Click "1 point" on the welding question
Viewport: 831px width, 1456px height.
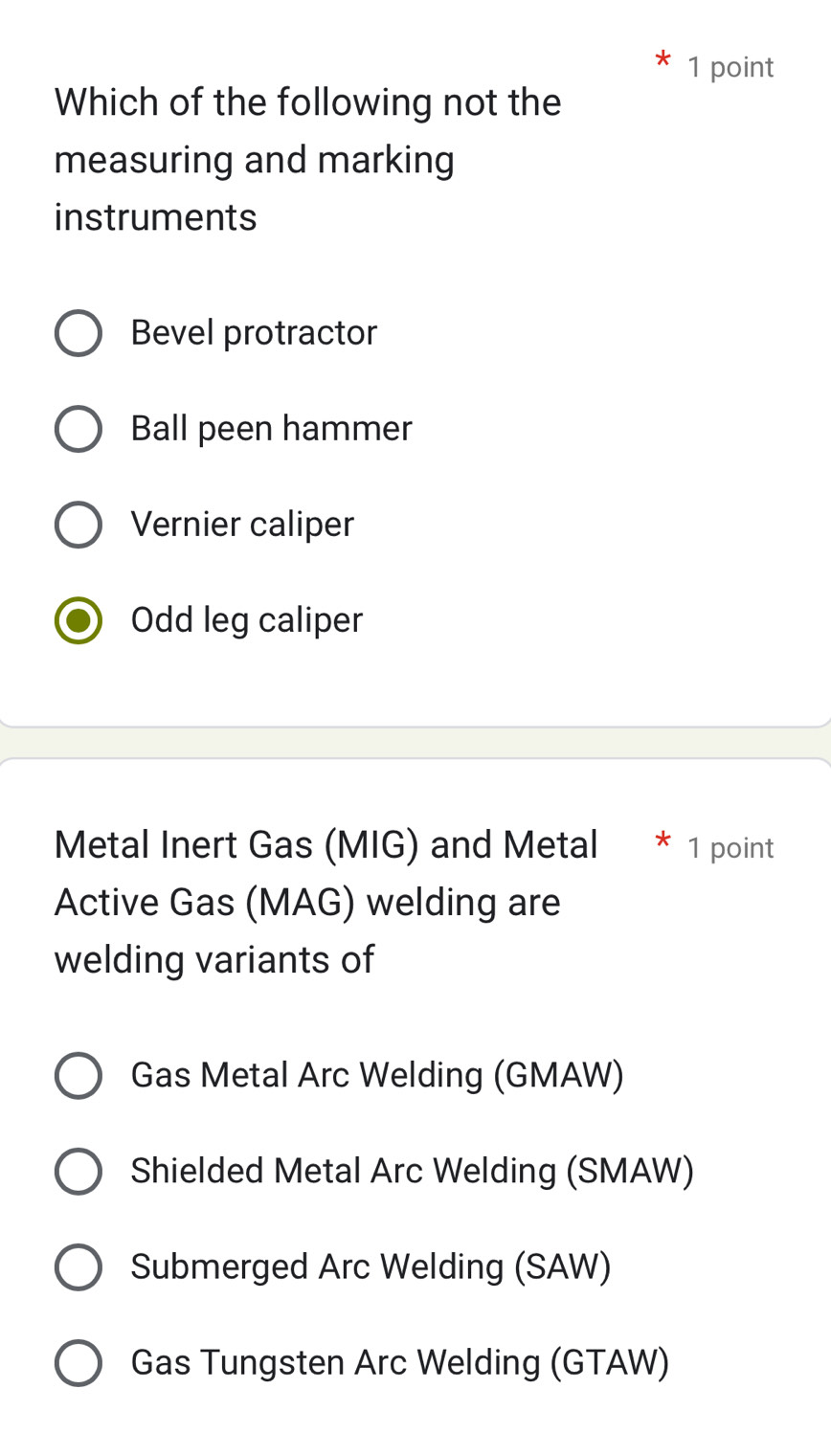730,848
